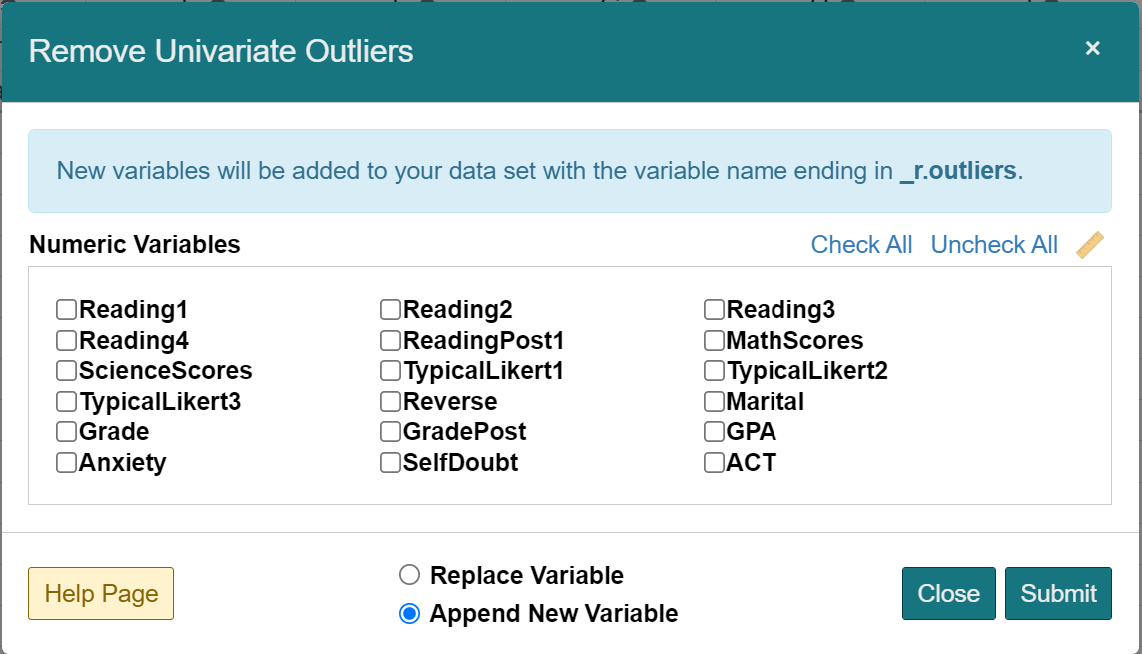Check the TypicalLikert2 variable
Screen dimensions: 1142x654
click(x=713, y=370)
